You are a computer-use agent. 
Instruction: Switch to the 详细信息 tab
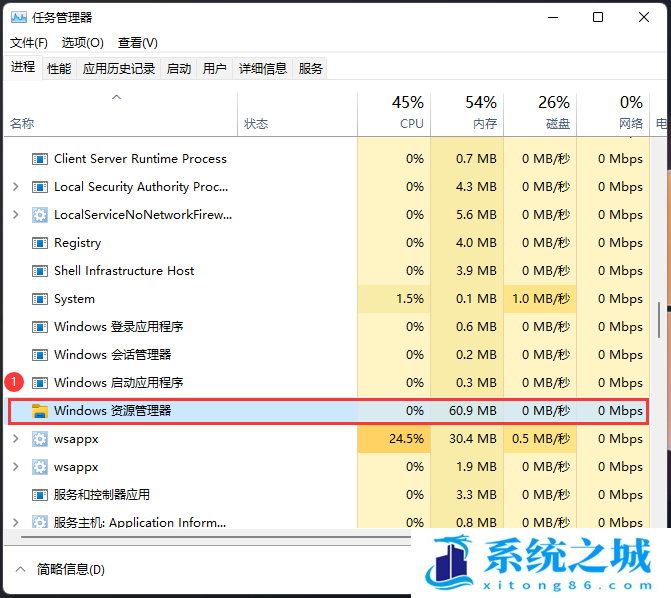[262, 68]
